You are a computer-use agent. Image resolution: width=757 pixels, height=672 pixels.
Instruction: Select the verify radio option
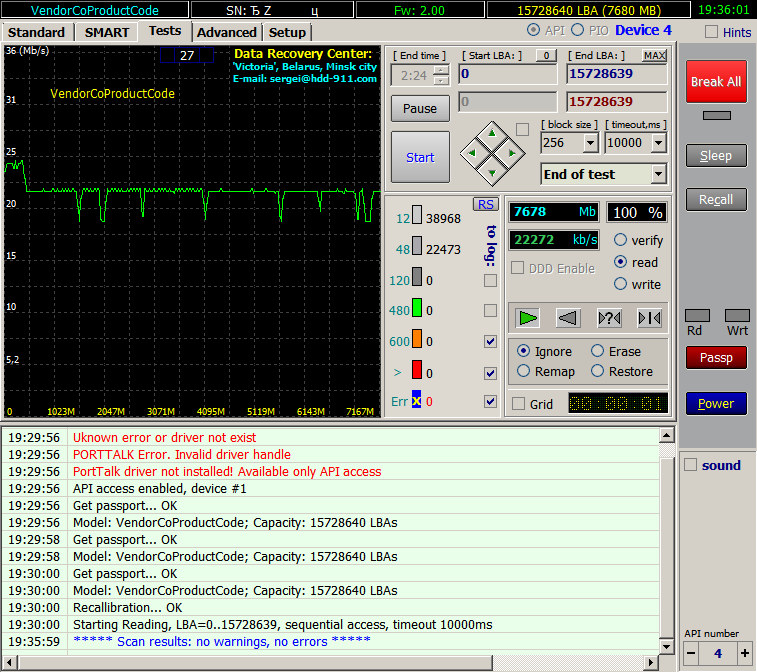621,240
